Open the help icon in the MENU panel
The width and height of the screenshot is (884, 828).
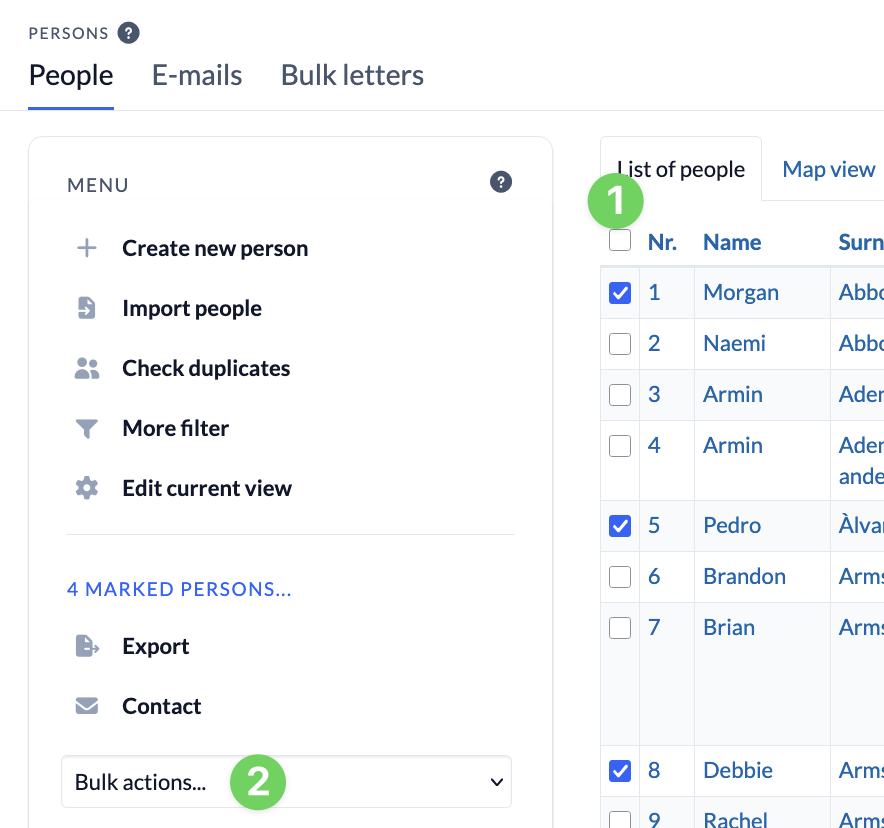point(501,182)
